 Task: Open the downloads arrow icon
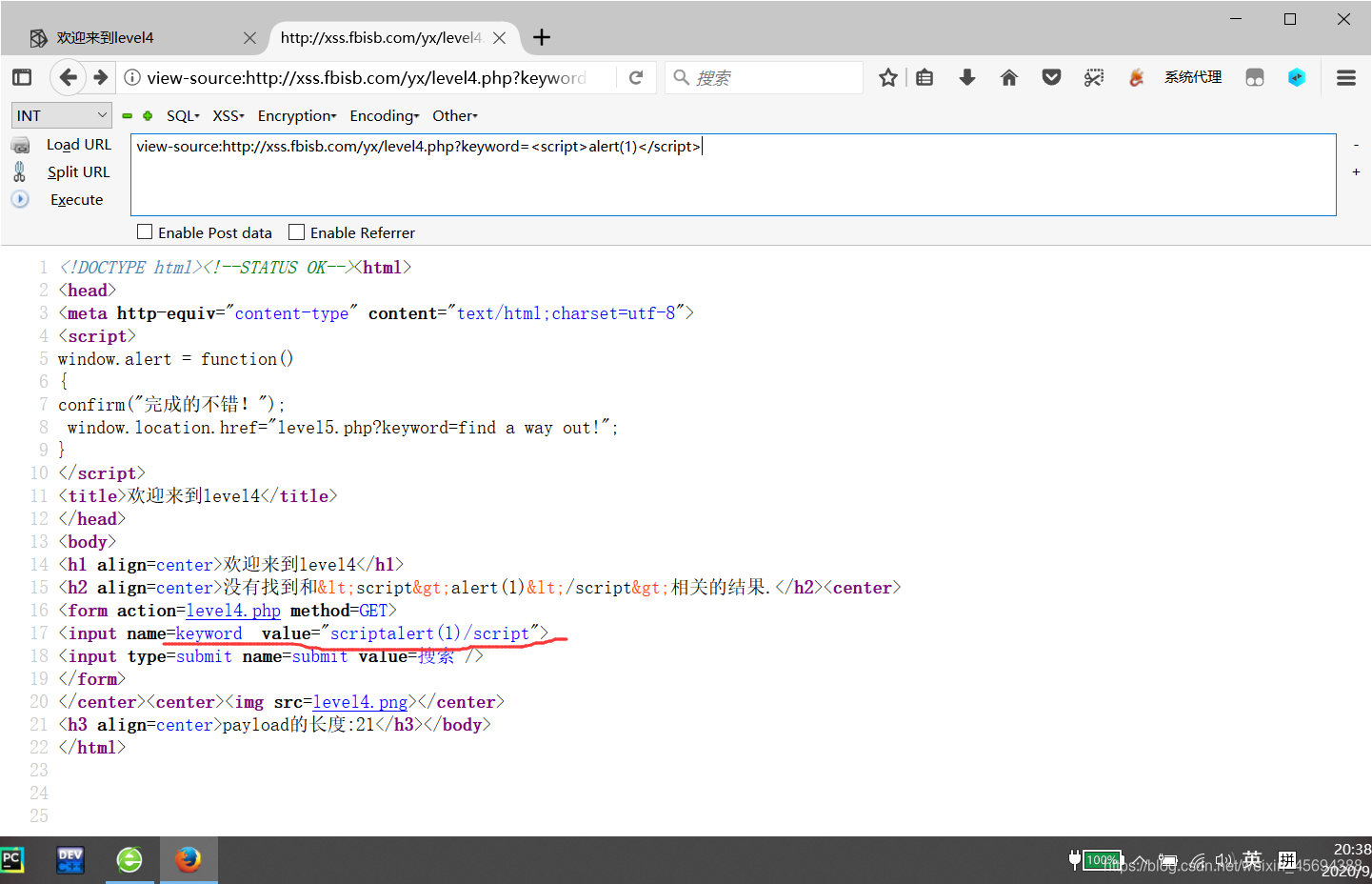pos(967,77)
